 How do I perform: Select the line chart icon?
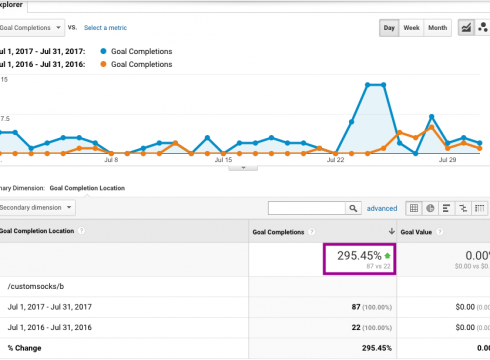pyautogui.click(x=466, y=28)
